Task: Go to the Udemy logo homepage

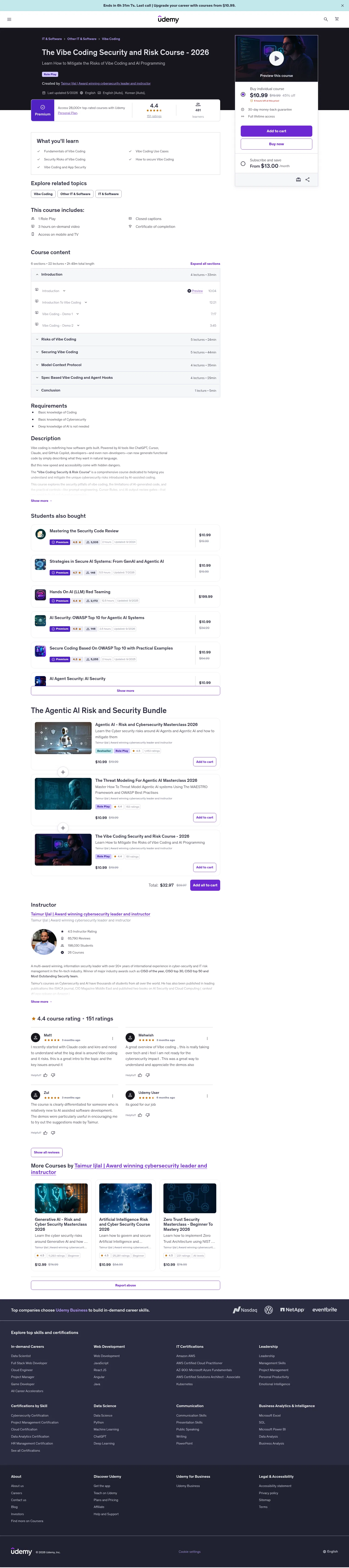Action: click(169, 19)
